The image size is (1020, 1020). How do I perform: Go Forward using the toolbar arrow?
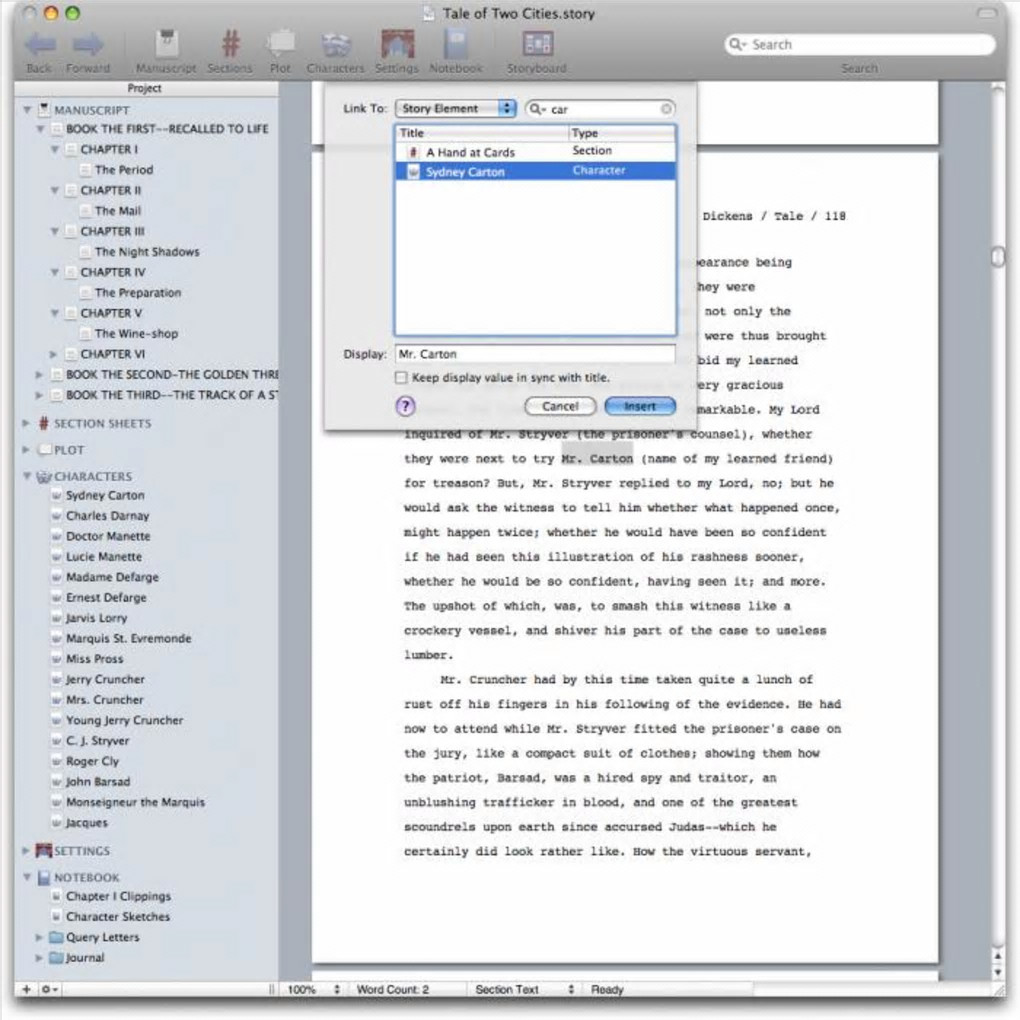pyautogui.click(x=88, y=44)
